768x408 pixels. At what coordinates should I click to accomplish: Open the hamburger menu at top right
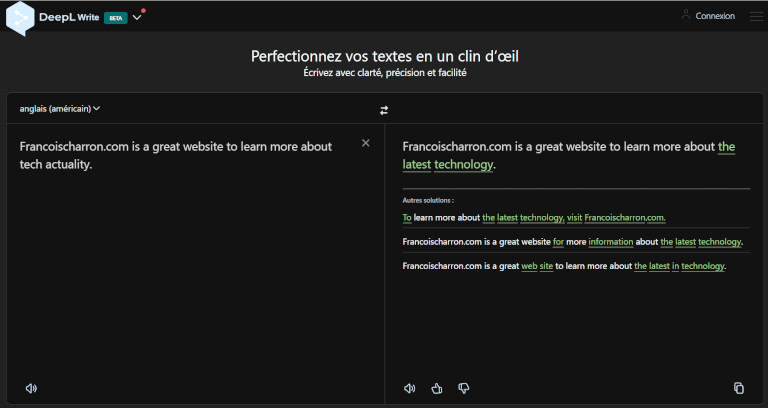click(x=756, y=16)
